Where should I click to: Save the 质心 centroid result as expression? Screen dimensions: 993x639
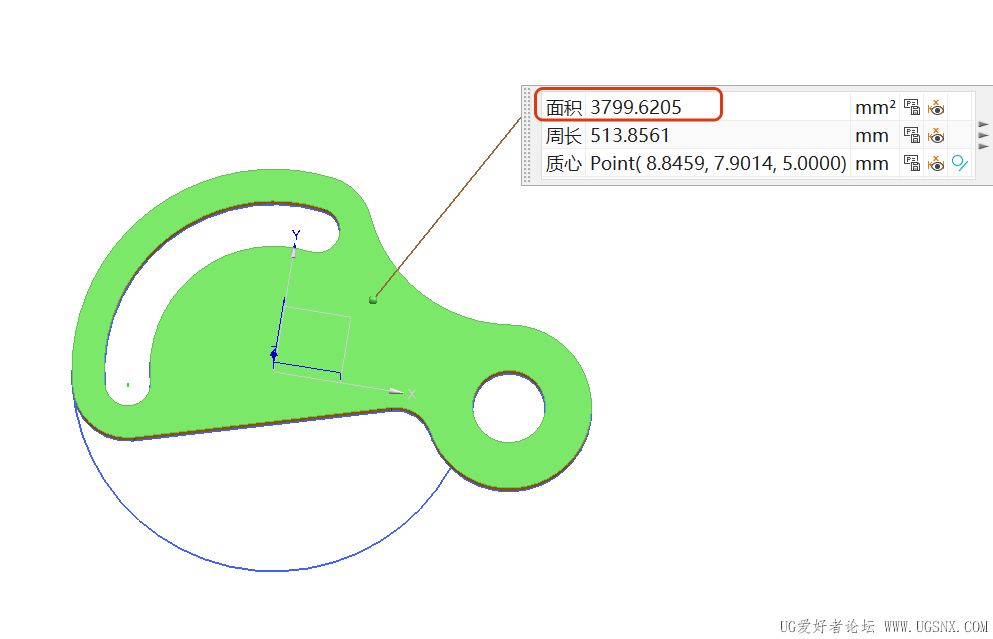[x=912, y=163]
